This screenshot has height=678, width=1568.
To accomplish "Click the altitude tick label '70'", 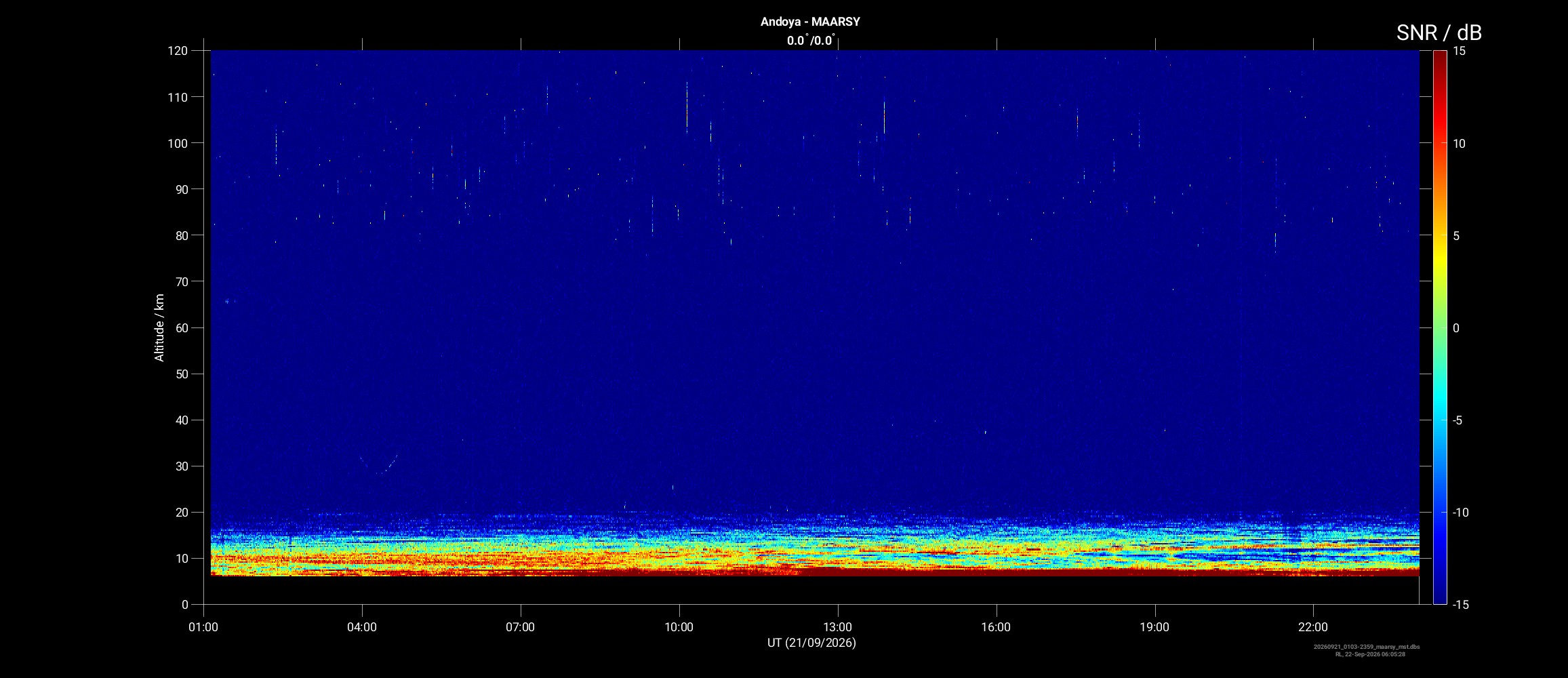I will tap(182, 281).
